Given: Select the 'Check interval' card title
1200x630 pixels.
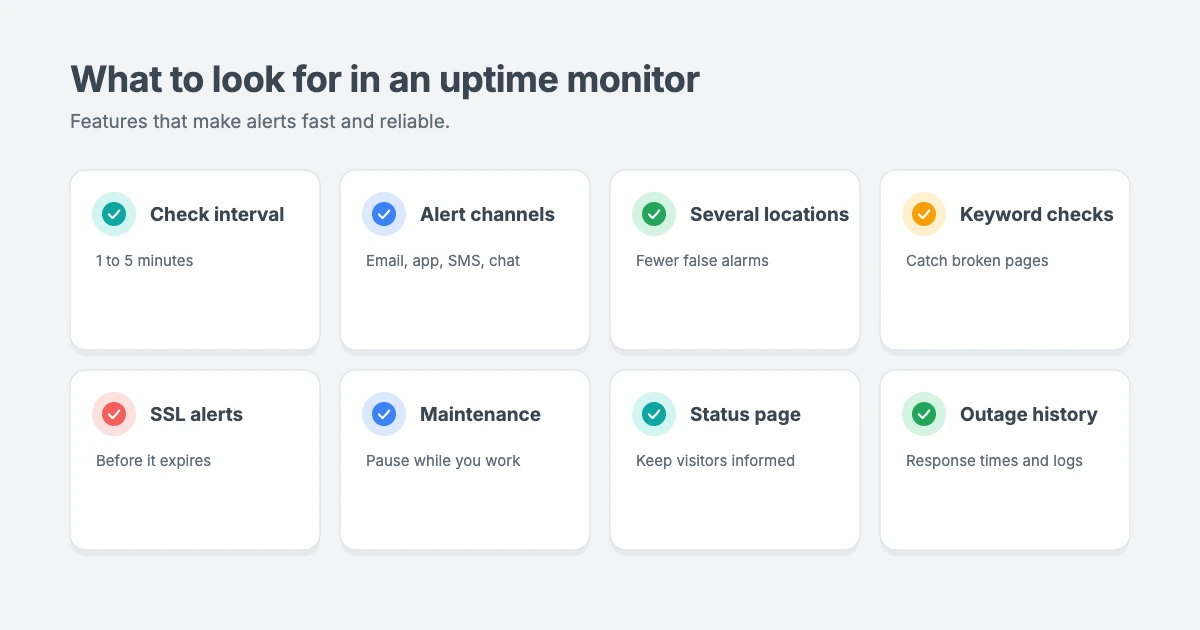Looking at the screenshot, I should click(217, 214).
